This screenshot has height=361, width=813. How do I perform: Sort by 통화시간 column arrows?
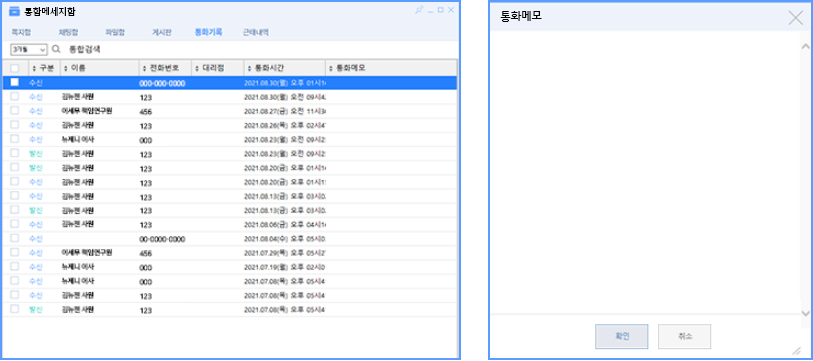pyautogui.click(x=249, y=68)
